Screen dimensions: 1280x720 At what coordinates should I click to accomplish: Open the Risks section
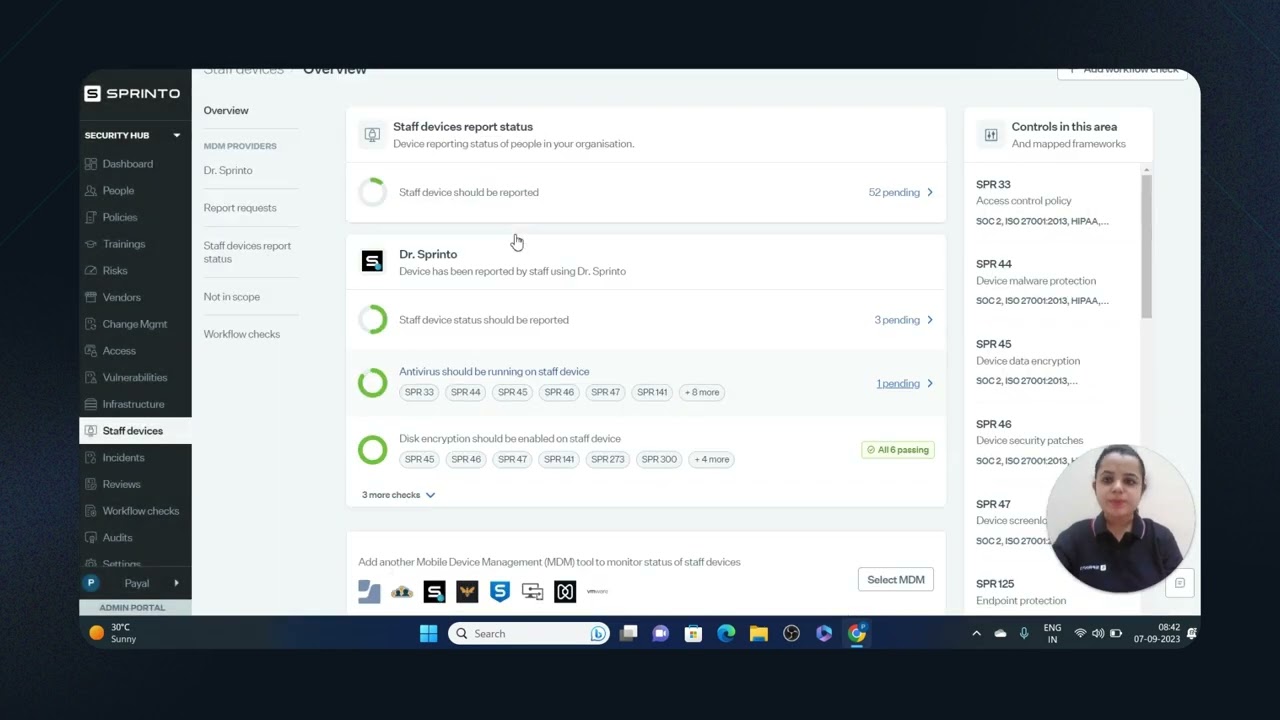pyautogui.click(x=115, y=271)
